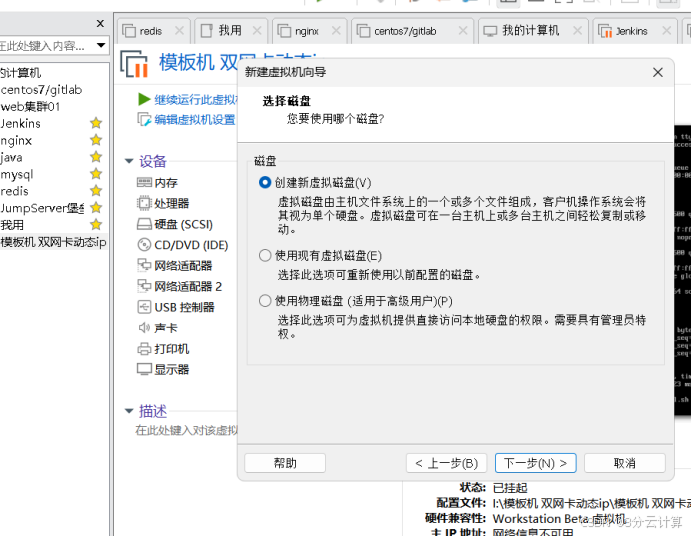The width and height of the screenshot is (692, 536).
Task: Select the hard disk (SCSI) icon
Action: click(x=144, y=224)
